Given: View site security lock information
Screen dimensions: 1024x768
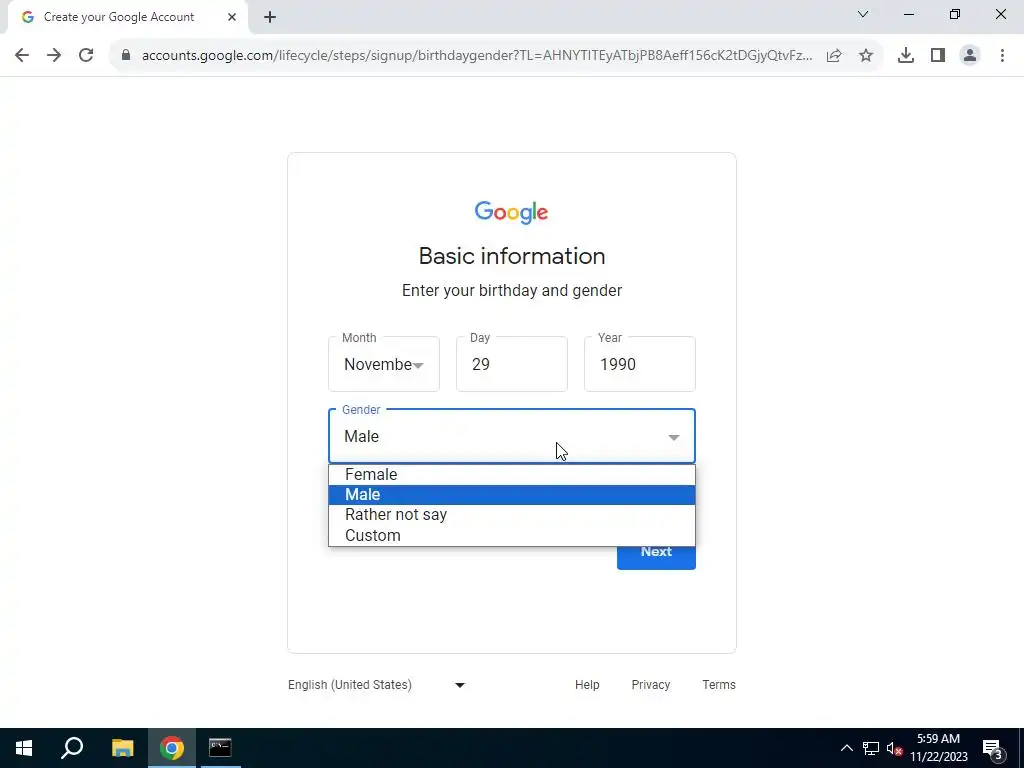Looking at the screenshot, I should tap(126, 56).
